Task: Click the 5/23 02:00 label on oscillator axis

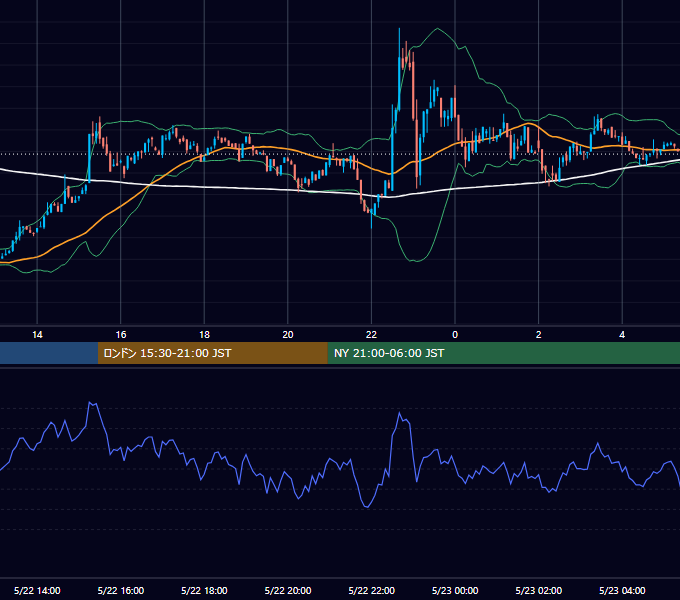Action: (539, 590)
